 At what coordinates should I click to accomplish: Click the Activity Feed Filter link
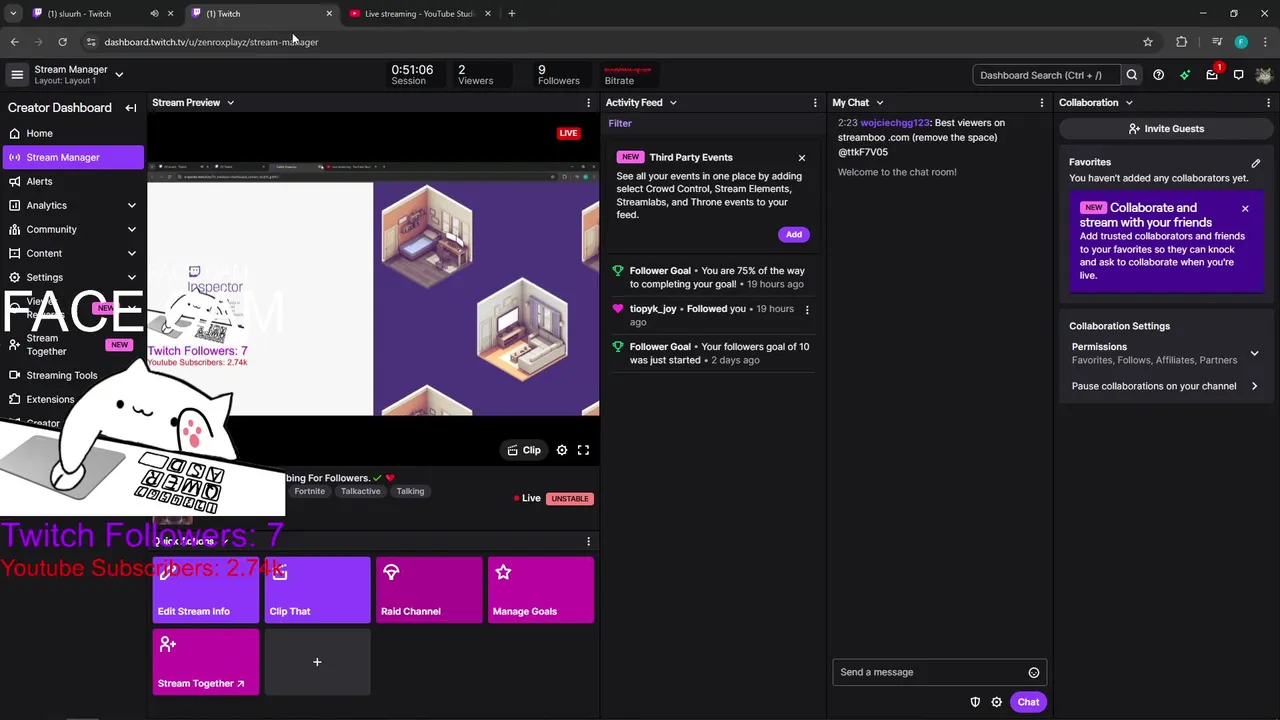[x=620, y=124]
